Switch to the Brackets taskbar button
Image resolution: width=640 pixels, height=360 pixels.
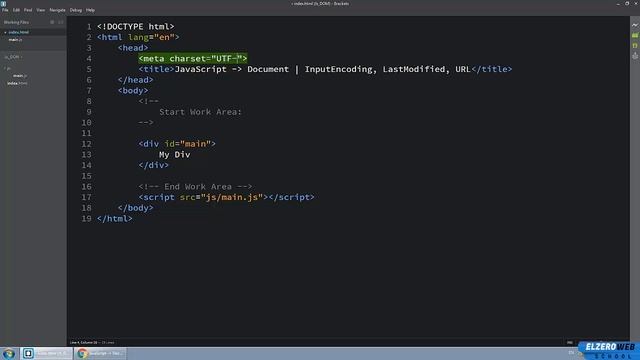pos(46,353)
